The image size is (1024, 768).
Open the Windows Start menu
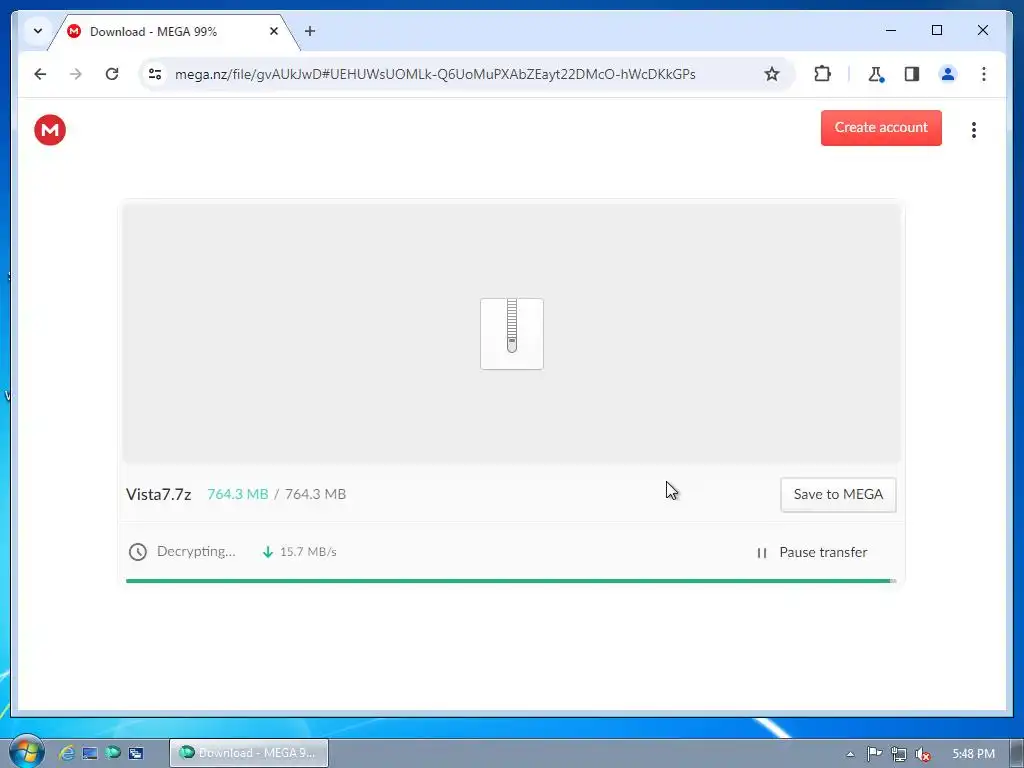[x=26, y=752]
